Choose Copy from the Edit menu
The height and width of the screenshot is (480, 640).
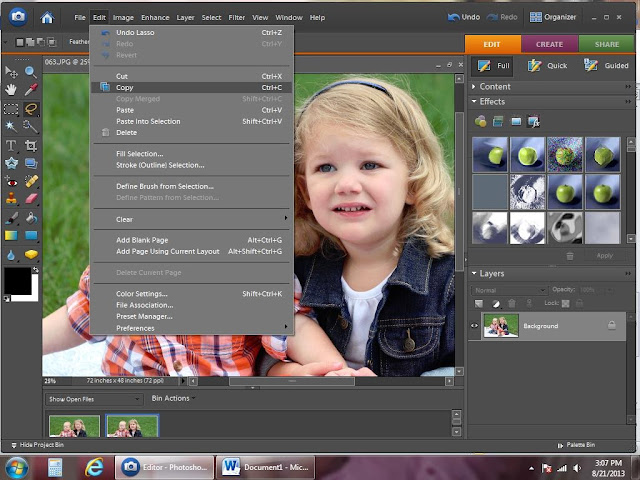(124, 88)
